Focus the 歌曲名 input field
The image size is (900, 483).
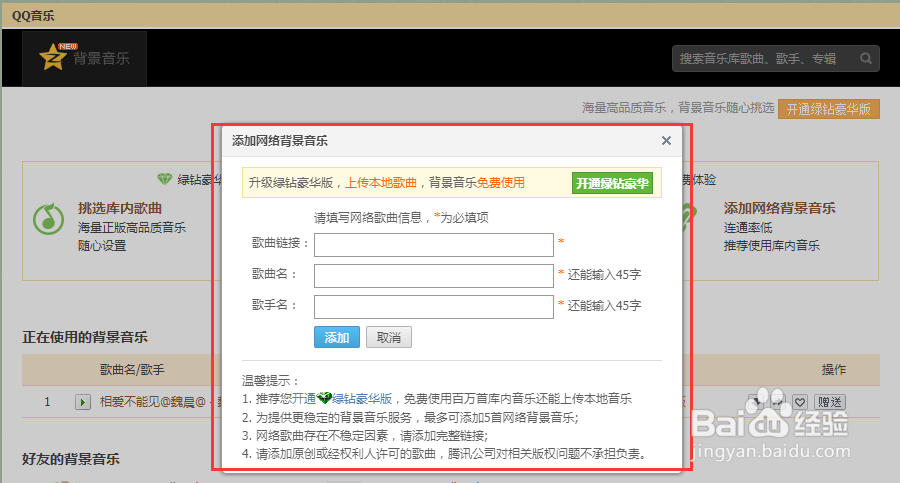tap(433, 276)
